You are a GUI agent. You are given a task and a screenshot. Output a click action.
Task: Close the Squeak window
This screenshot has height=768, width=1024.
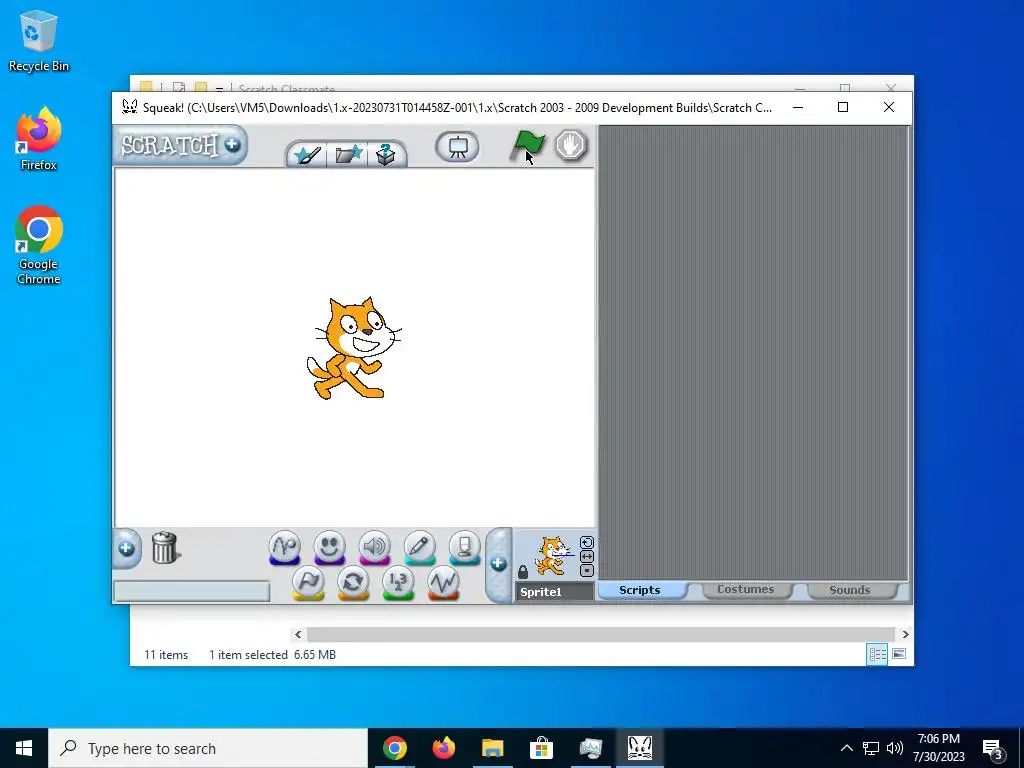point(889,107)
